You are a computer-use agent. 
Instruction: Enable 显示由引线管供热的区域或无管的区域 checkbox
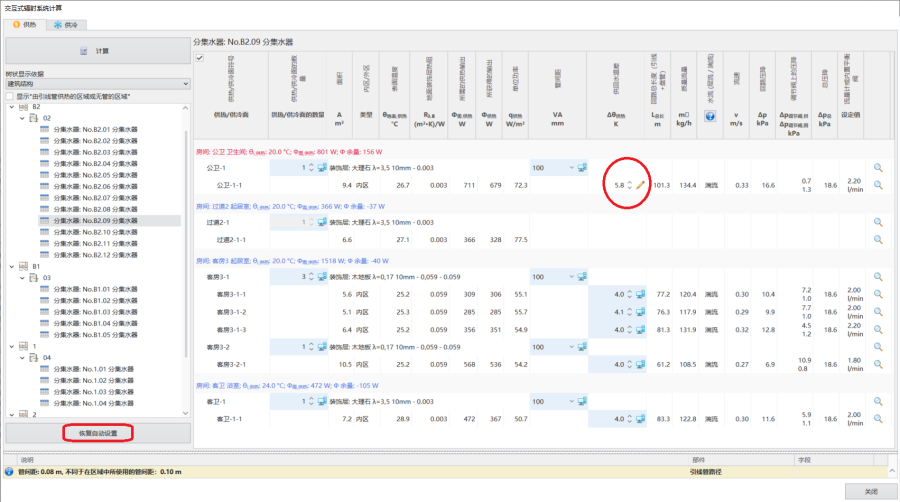[x=10, y=96]
